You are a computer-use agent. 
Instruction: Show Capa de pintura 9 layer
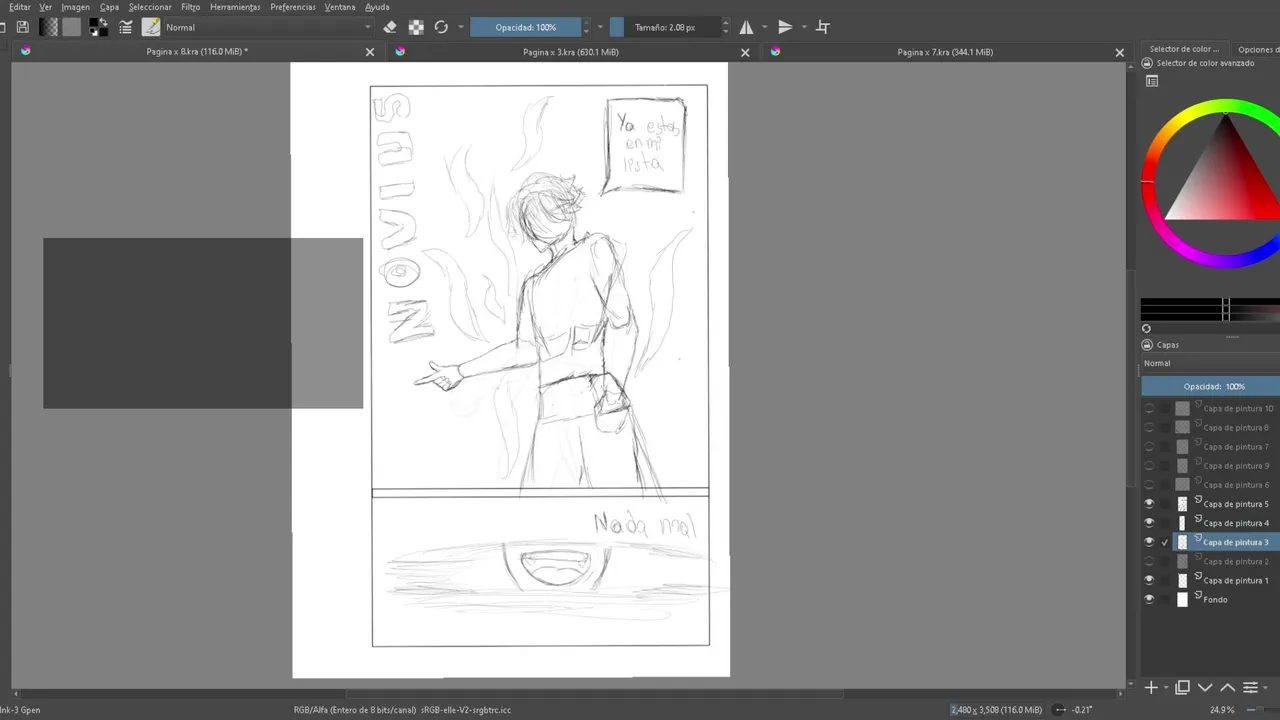point(1149,465)
